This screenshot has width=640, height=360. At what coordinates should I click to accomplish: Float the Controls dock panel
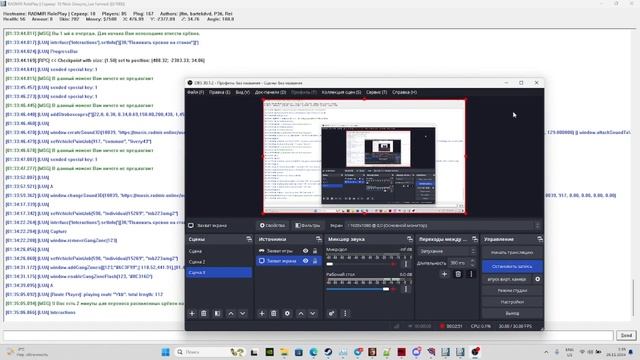tap(540, 239)
